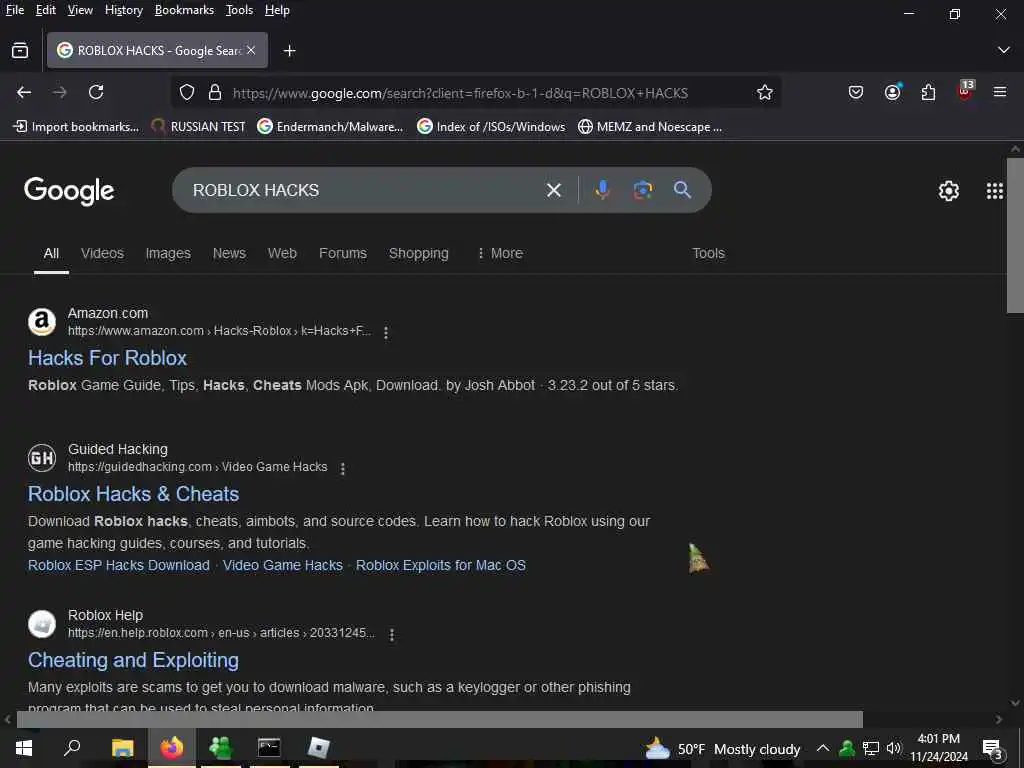Image resolution: width=1024 pixels, height=768 pixels.
Task: Open options dots beside Guided Hacking result
Action: [343, 468]
